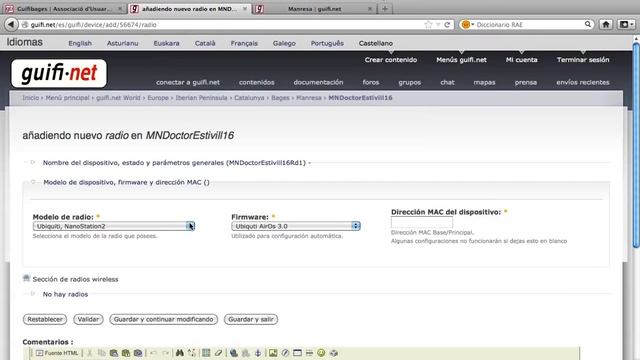Bookmark this page with the star icon
Viewport: 640px width, 360px height.
[428, 24]
